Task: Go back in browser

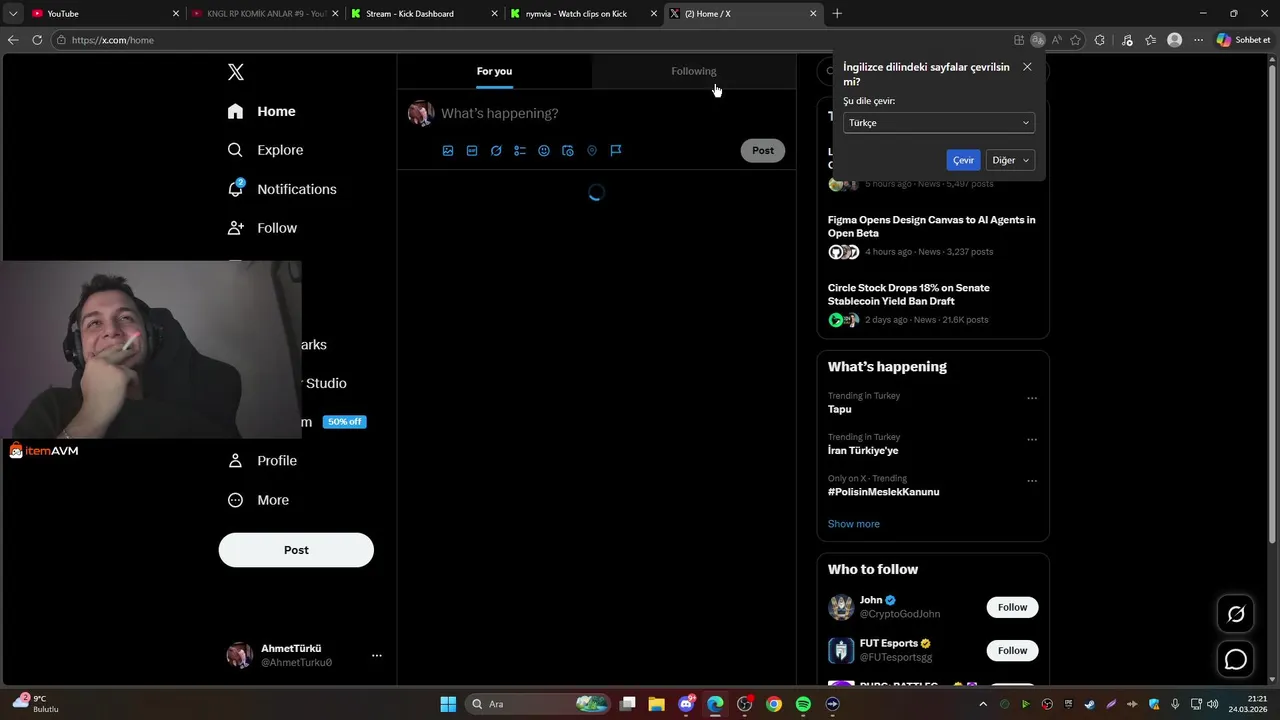Action: click(x=13, y=40)
